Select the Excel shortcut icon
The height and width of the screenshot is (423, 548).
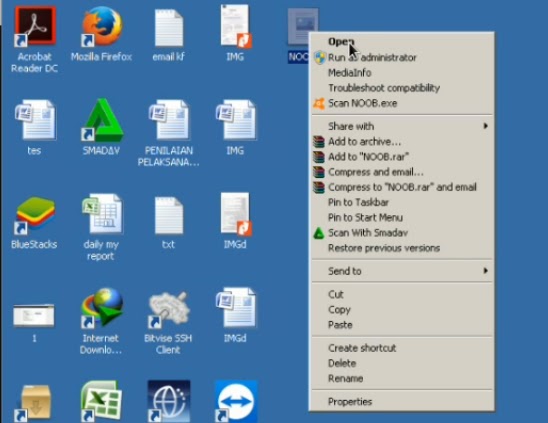point(102,401)
